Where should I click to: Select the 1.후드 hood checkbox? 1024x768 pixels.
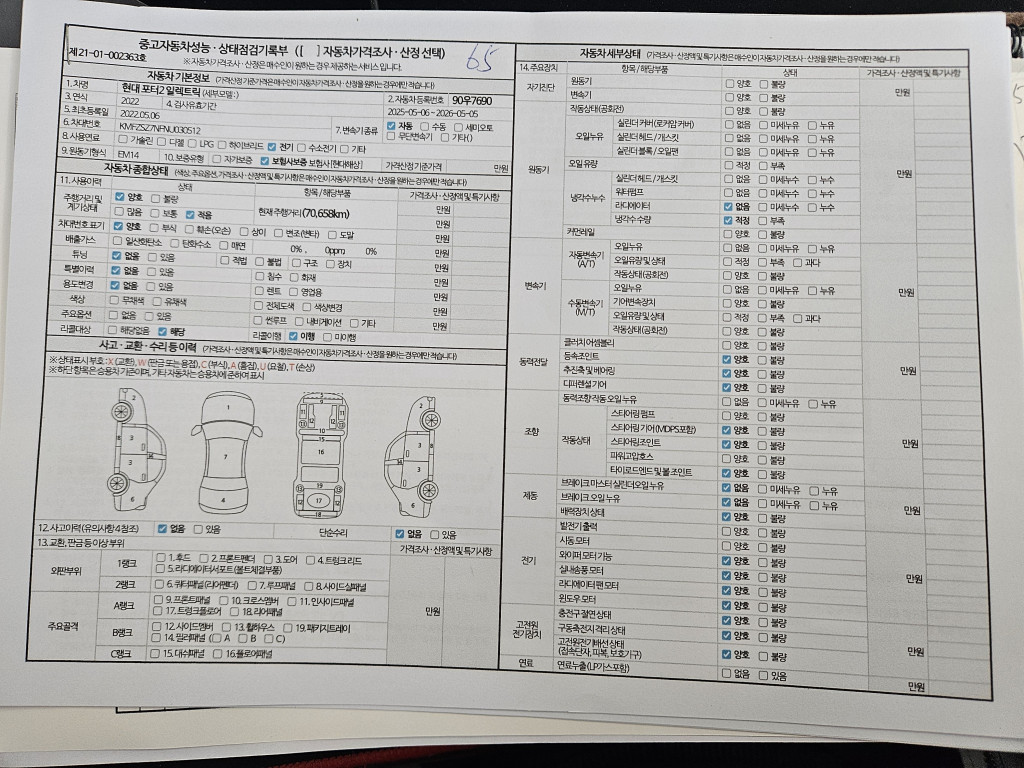click(159, 558)
